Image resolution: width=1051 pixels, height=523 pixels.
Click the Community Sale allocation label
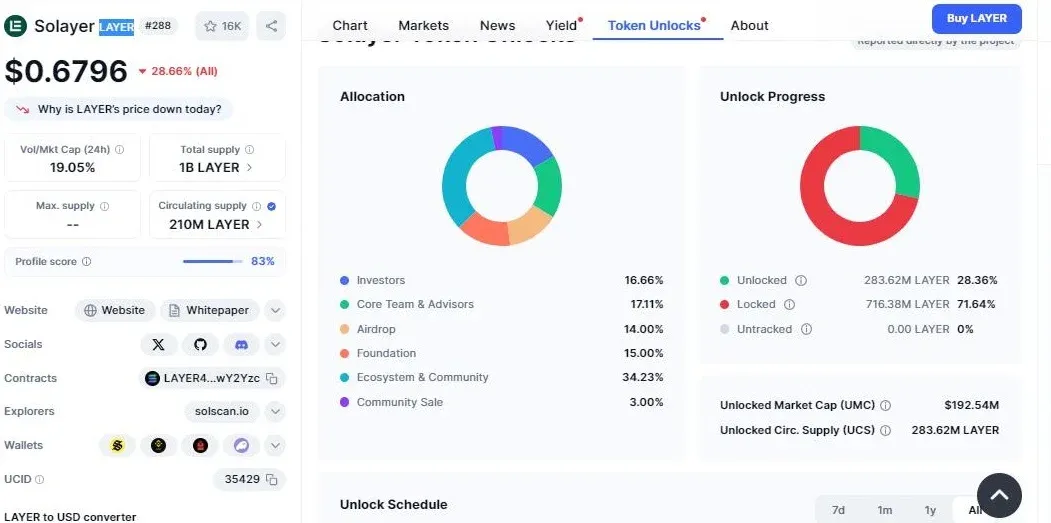pos(399,402)
